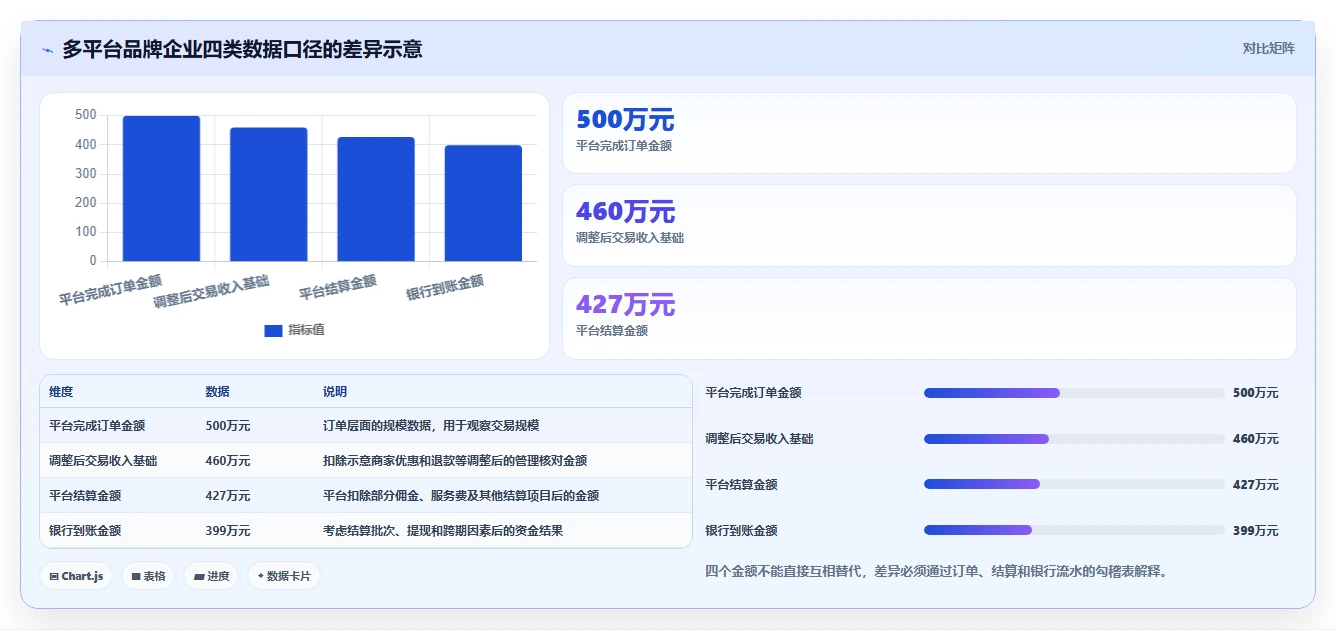The width and height of the screenshot is (1336, 630).
Task: Click the chart bar for 银行到账金额
Action: [483, 204]
